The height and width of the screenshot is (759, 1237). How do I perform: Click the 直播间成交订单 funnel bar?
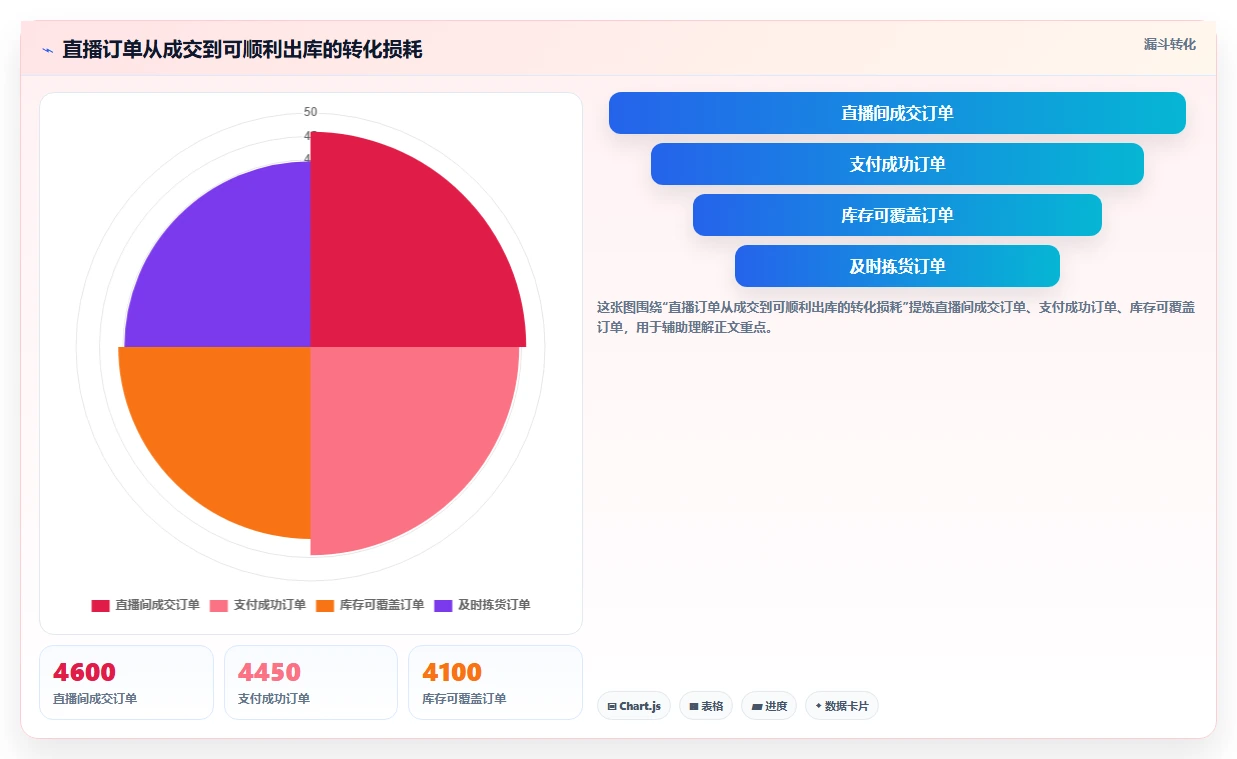coord(897,113)
